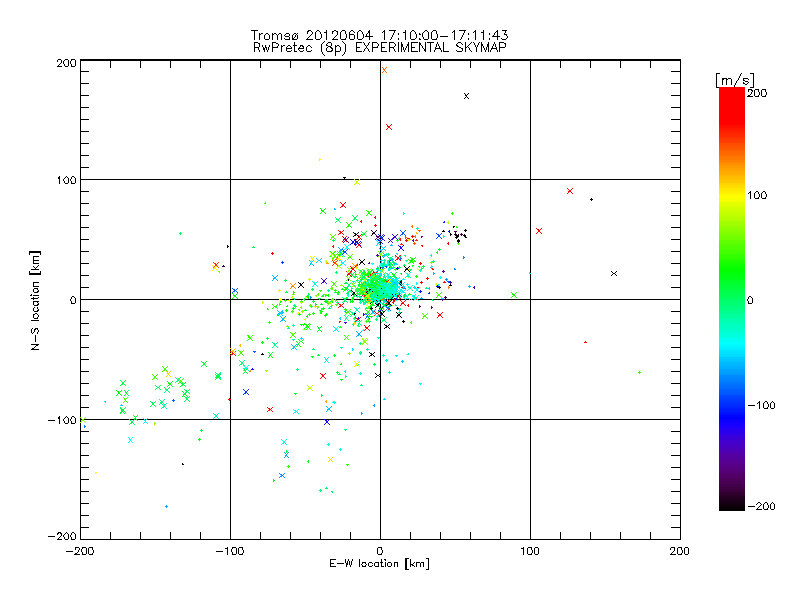Click the '100' tick label on the N-S axis

[66, 180]
